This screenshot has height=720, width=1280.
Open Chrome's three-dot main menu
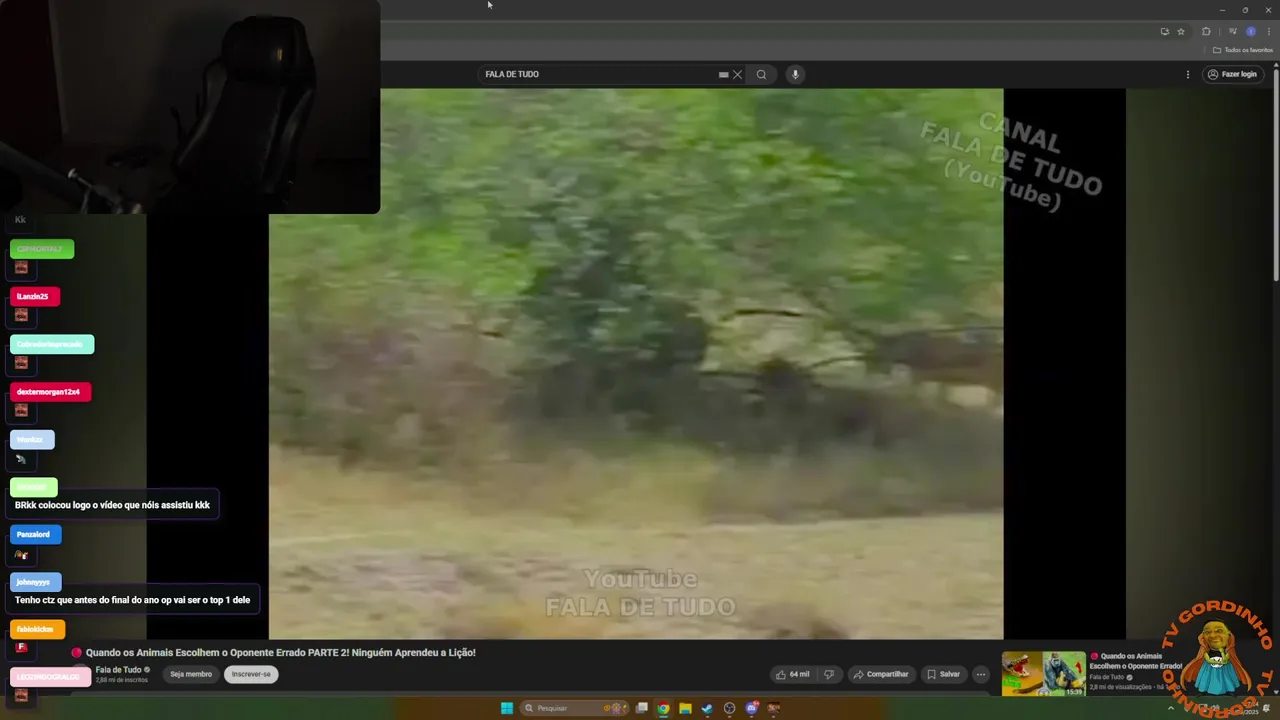[1269, 32]
